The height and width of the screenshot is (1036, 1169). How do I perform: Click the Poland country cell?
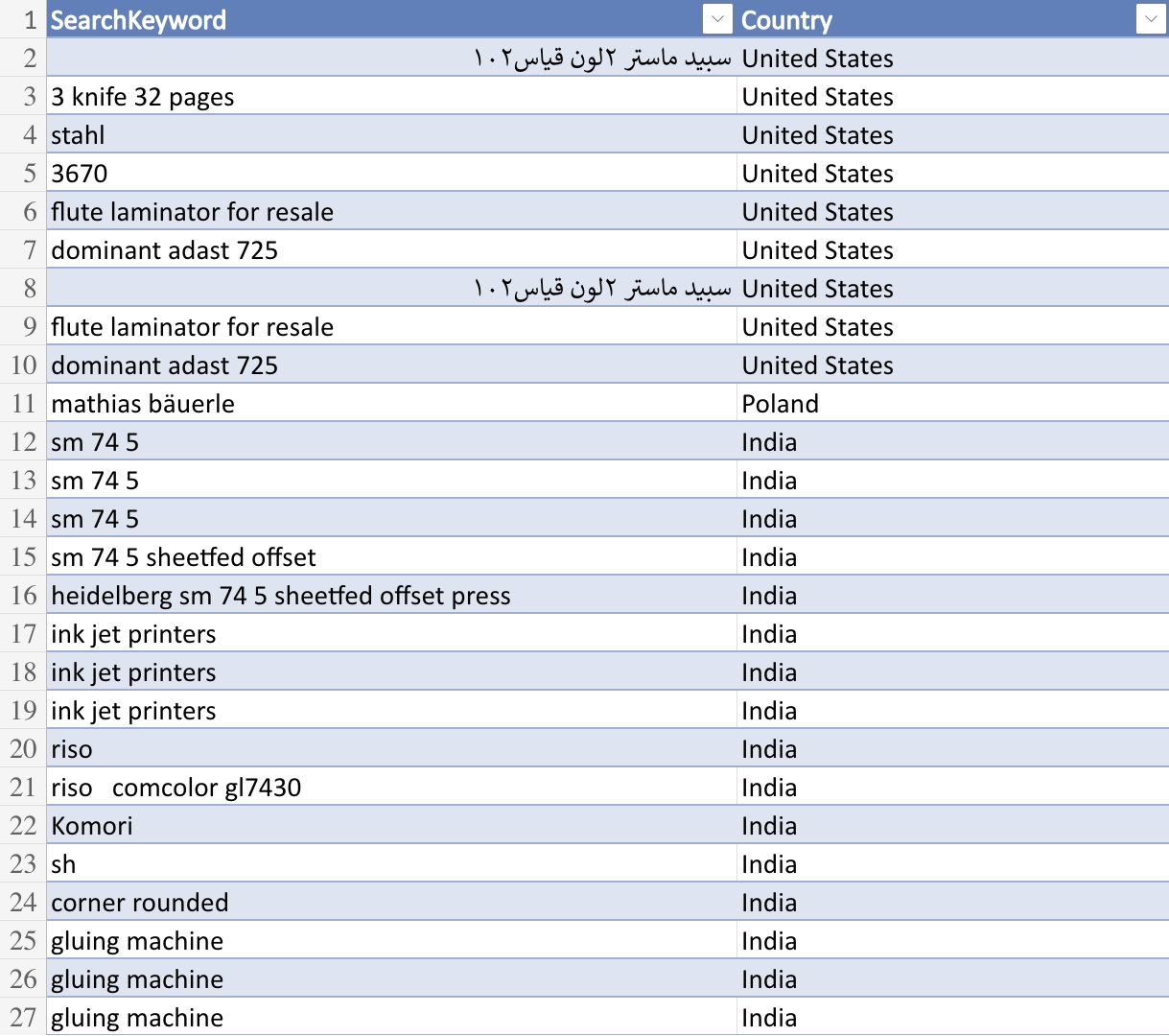[x=953, y=403]
